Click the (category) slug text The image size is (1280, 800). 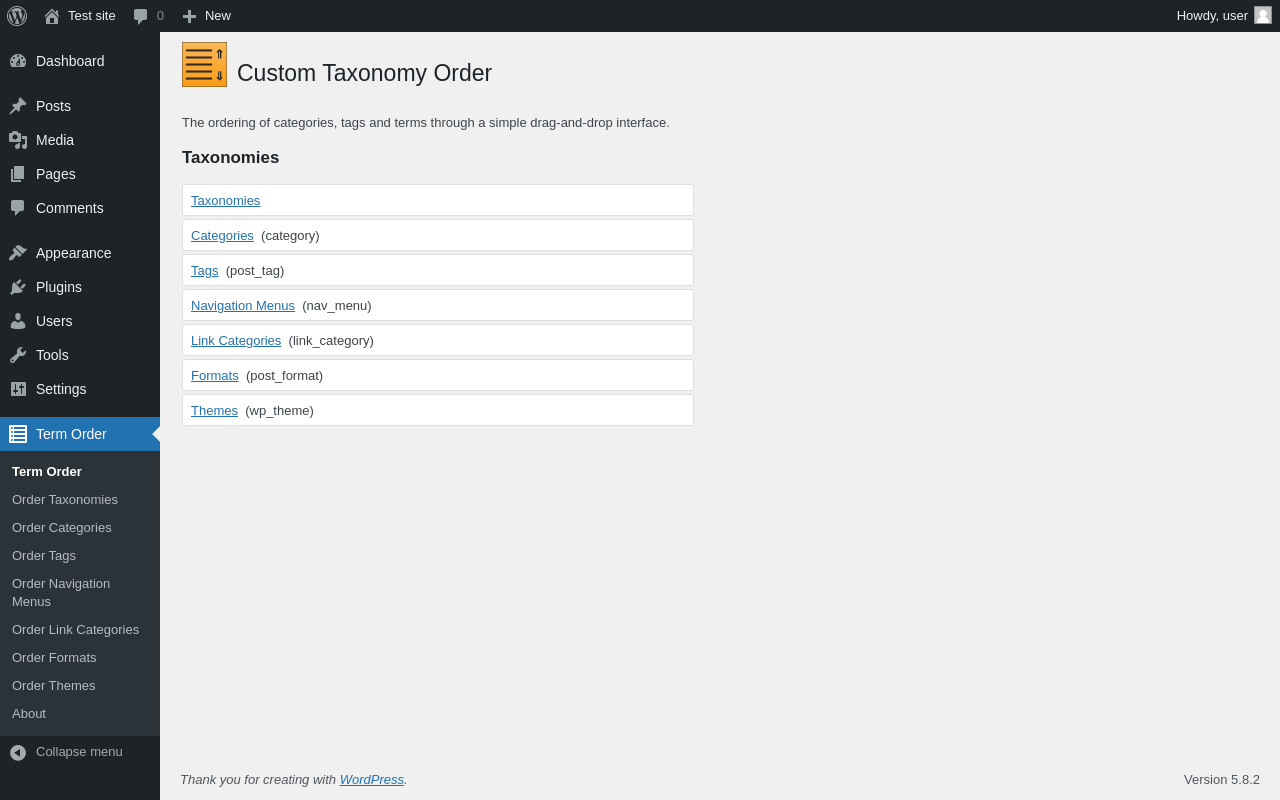pyautogui.click(x=290, y=235)
